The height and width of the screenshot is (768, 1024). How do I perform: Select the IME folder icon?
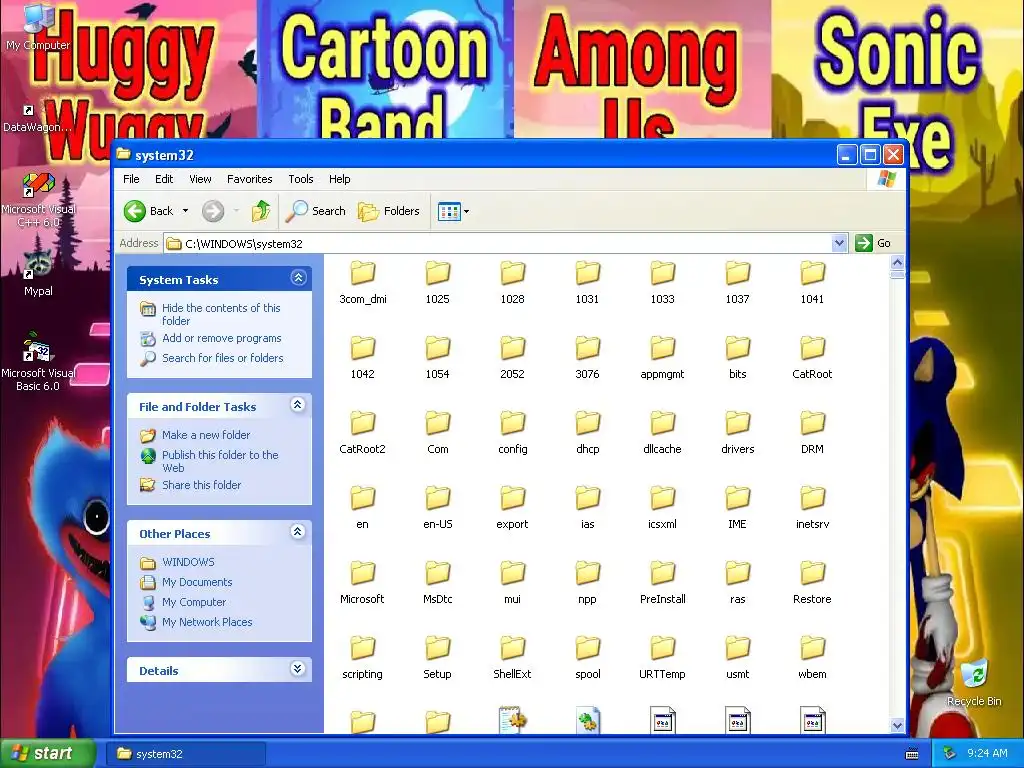point(737,499)
